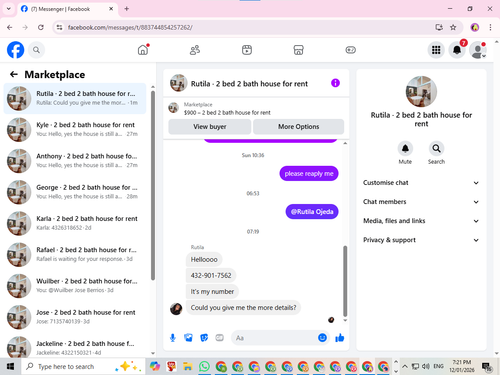
Task: Open the Karla conversation
Action: coord(75,223)
